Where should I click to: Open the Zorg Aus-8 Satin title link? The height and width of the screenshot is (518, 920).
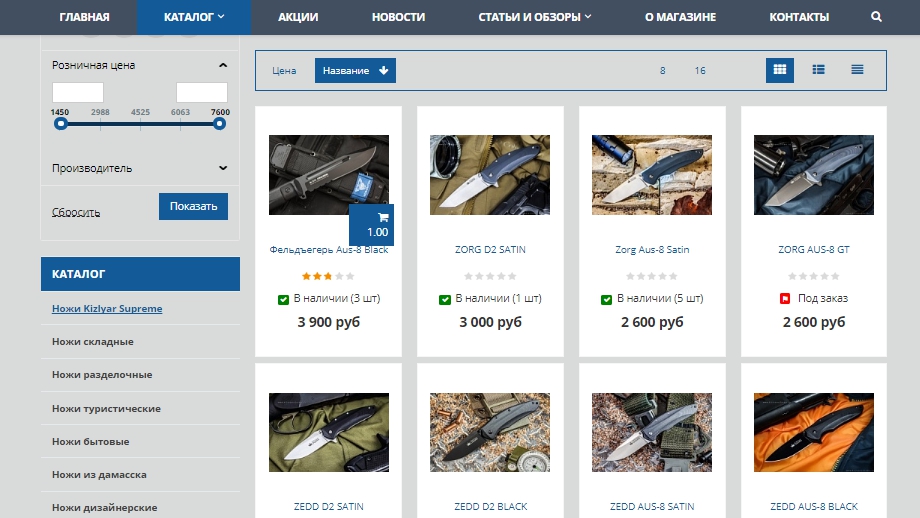652,250
